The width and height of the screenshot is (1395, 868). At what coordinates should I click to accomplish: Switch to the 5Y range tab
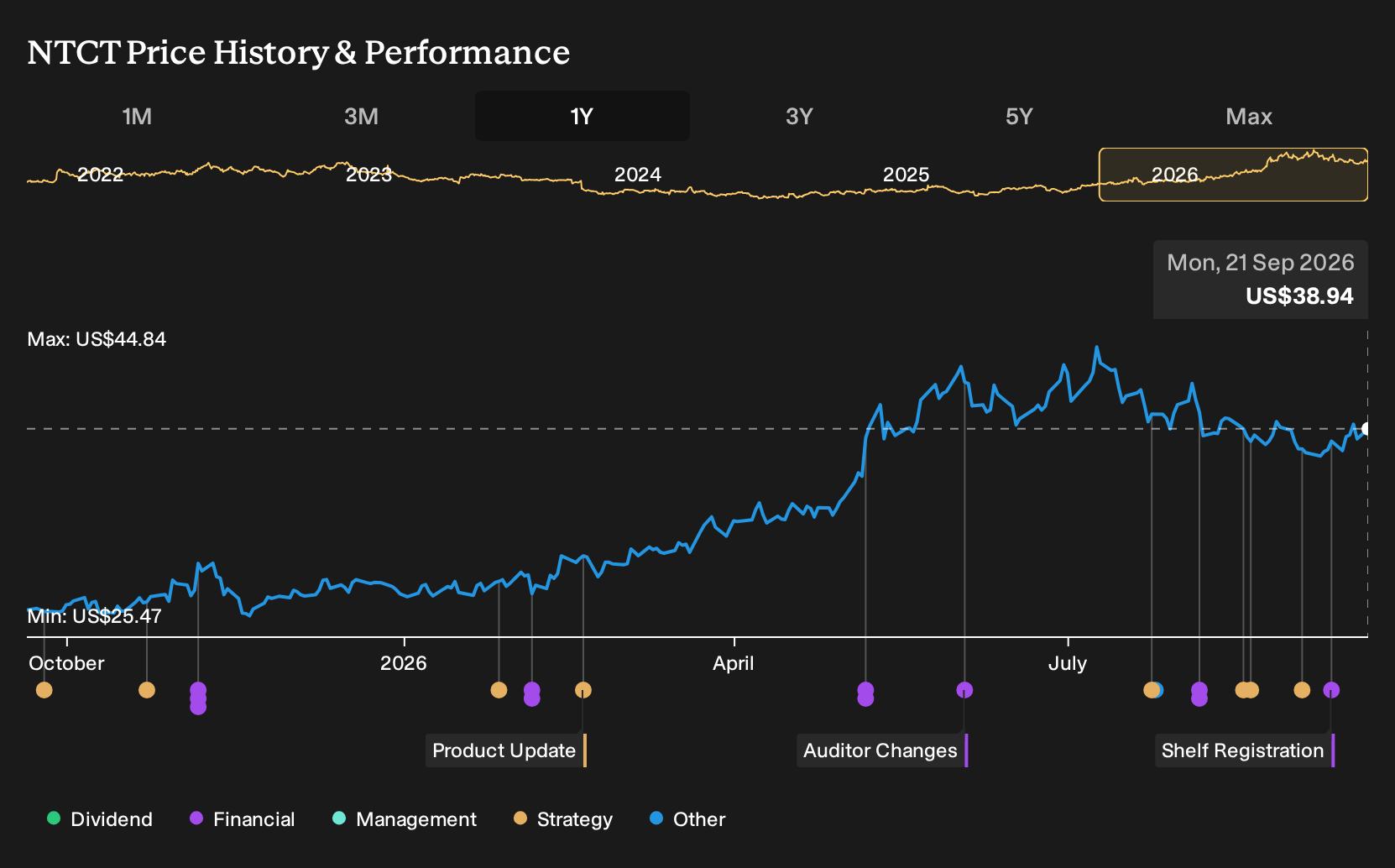click(x=1019, y=116)
